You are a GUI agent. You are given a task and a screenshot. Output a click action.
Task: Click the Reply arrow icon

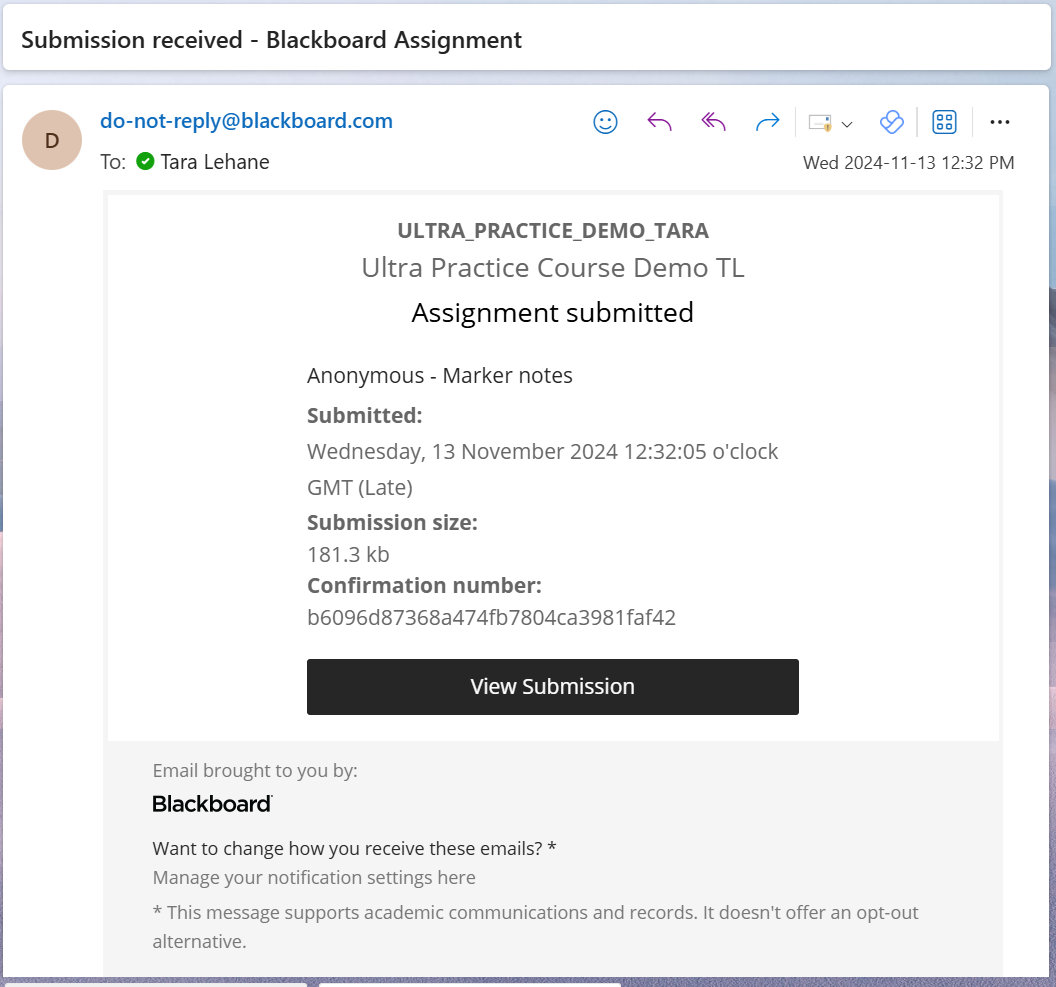(659, 122)
